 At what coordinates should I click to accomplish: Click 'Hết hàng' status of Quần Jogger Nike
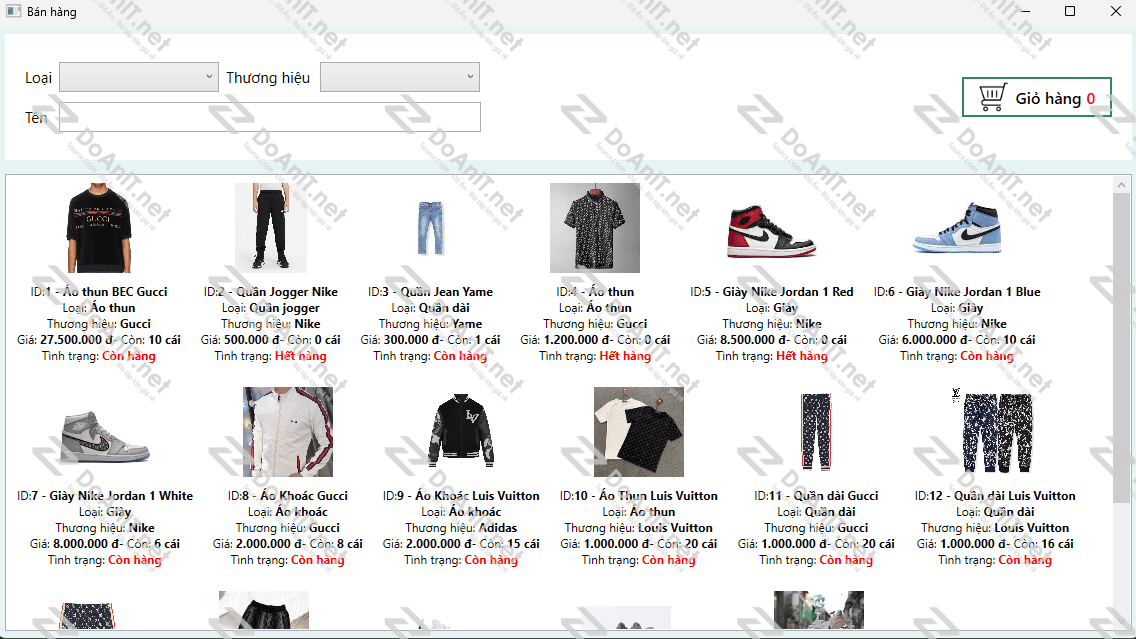301,356
